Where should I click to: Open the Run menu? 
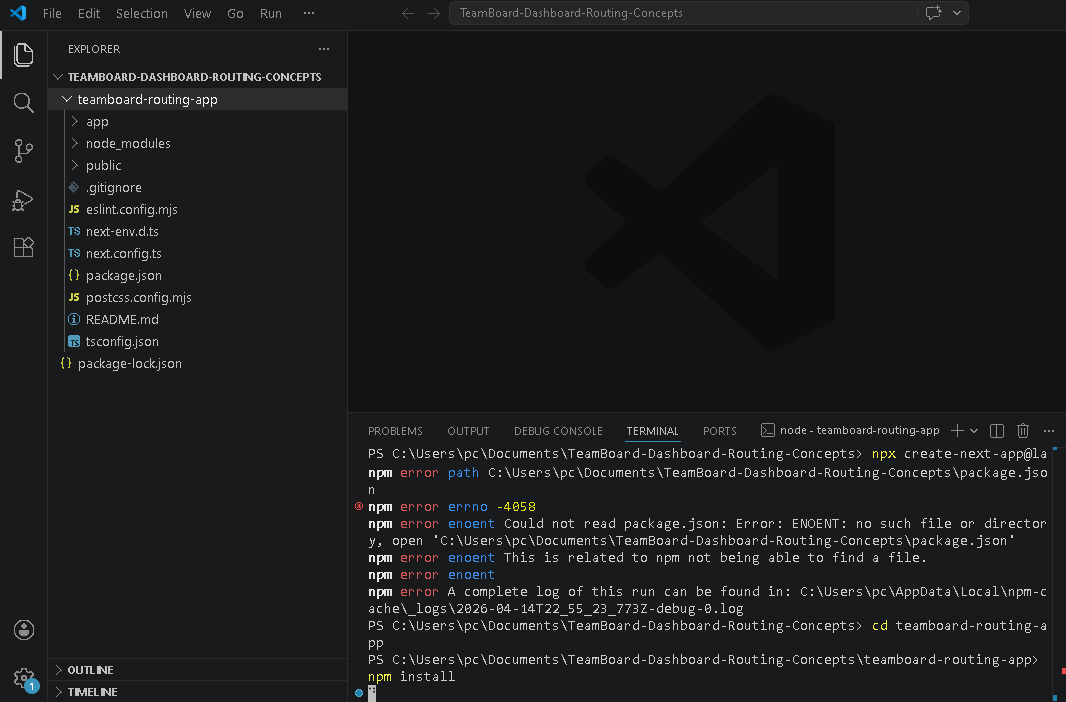tap(271, 14)
